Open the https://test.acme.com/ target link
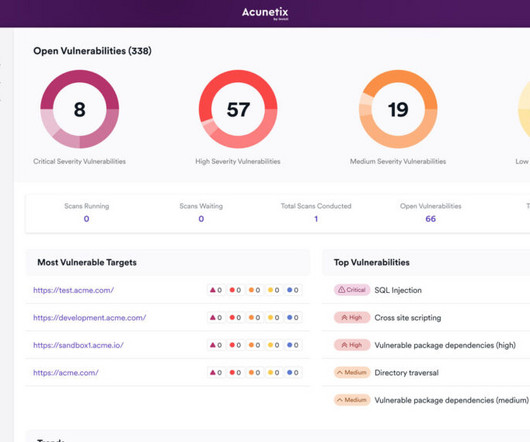 click(73, 290)
